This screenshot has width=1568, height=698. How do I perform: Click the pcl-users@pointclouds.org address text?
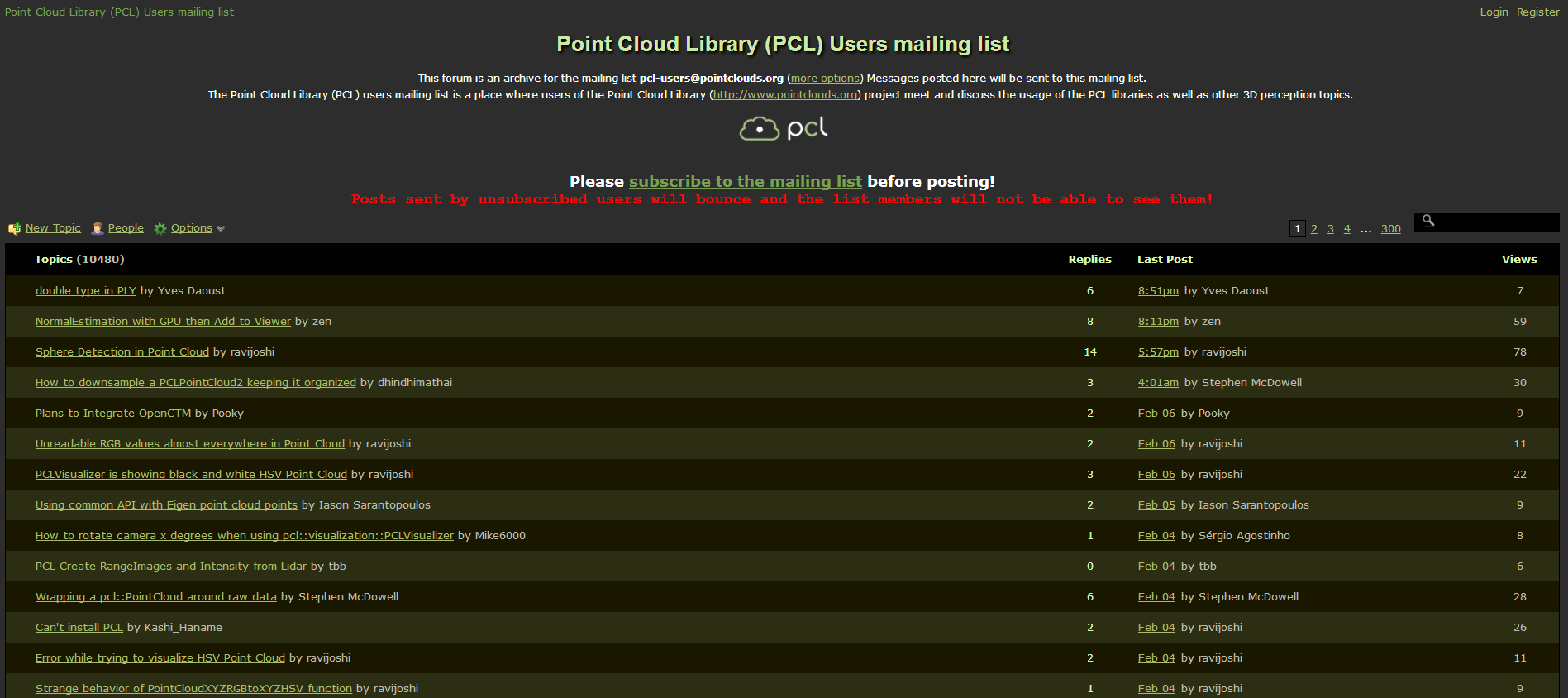coord(711,79)
